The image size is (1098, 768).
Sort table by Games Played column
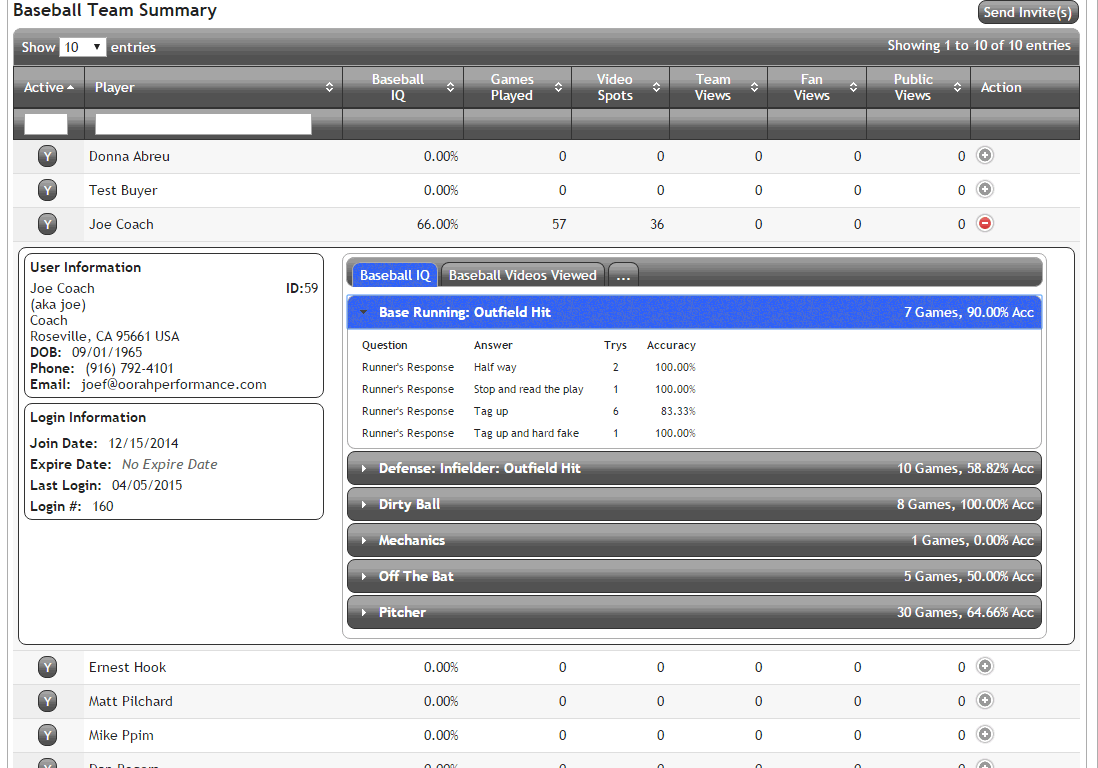[x=558, y=88]
